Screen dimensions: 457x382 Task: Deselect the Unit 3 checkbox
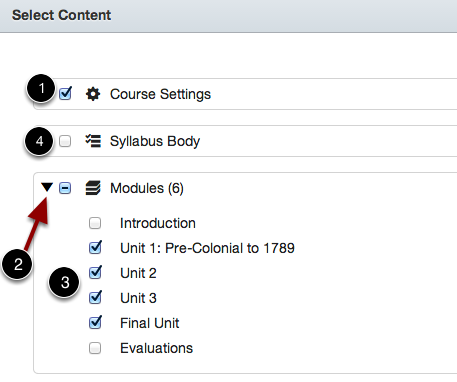click(x=96, y=297)
